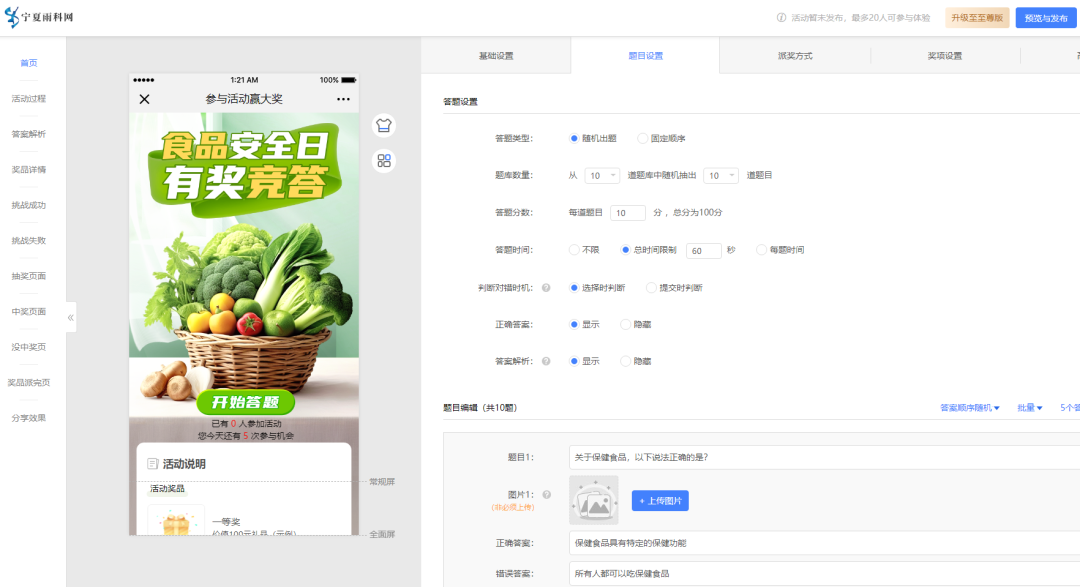Switch to the 奖项设置 tab
This screenshot has height=587, width=1080.
pyautogui.click(x=944, y=56)
